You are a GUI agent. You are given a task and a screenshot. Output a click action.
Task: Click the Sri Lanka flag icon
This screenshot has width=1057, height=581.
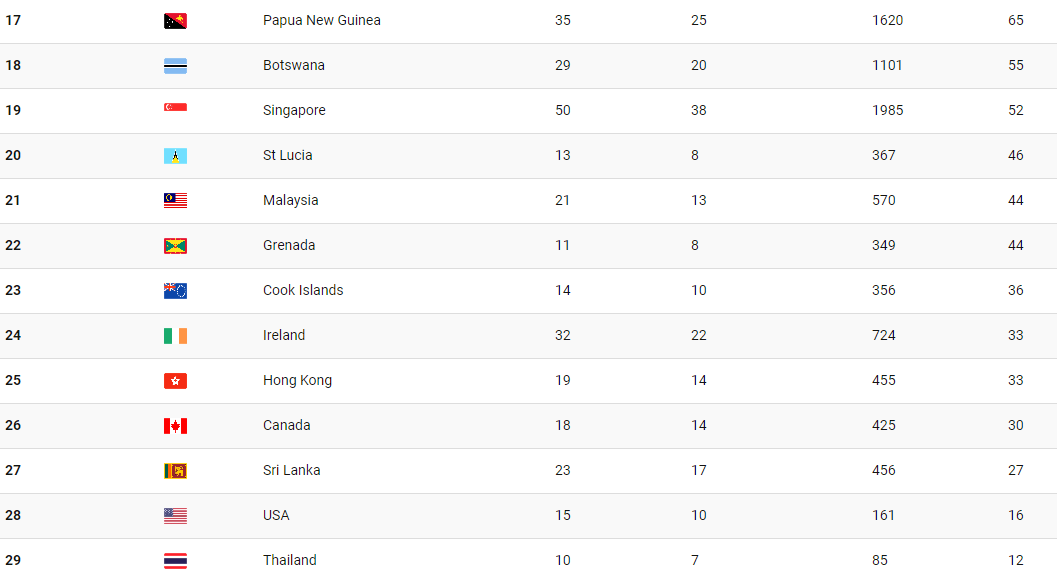pyautogui.click(x=175, y=471)
